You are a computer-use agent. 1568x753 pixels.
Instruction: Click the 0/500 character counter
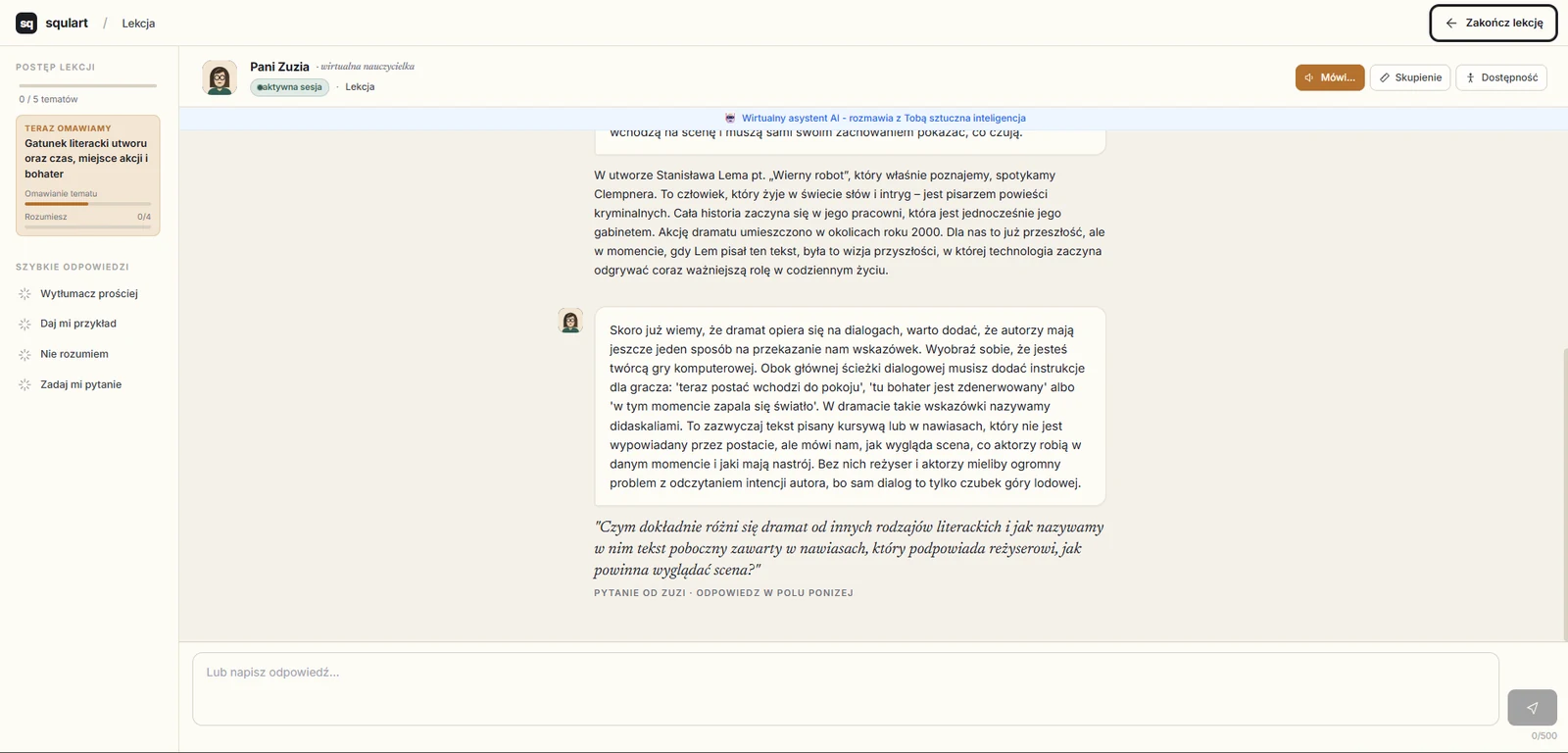(x=1543, y=735)
